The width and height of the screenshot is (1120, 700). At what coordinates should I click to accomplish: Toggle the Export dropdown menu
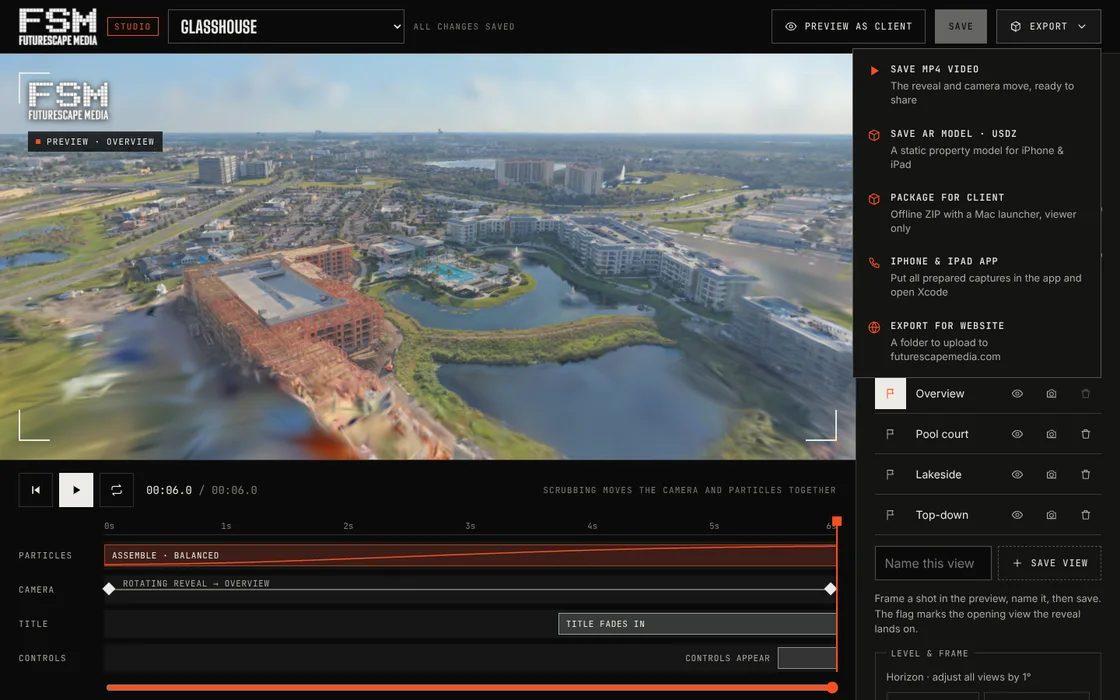(1048, 26)
